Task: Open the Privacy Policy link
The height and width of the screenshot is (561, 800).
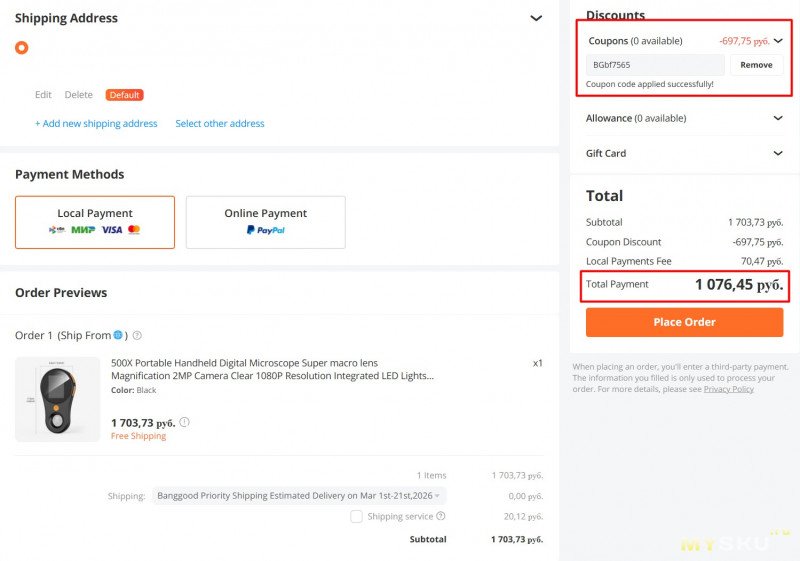Action: (x=728, y=389)
